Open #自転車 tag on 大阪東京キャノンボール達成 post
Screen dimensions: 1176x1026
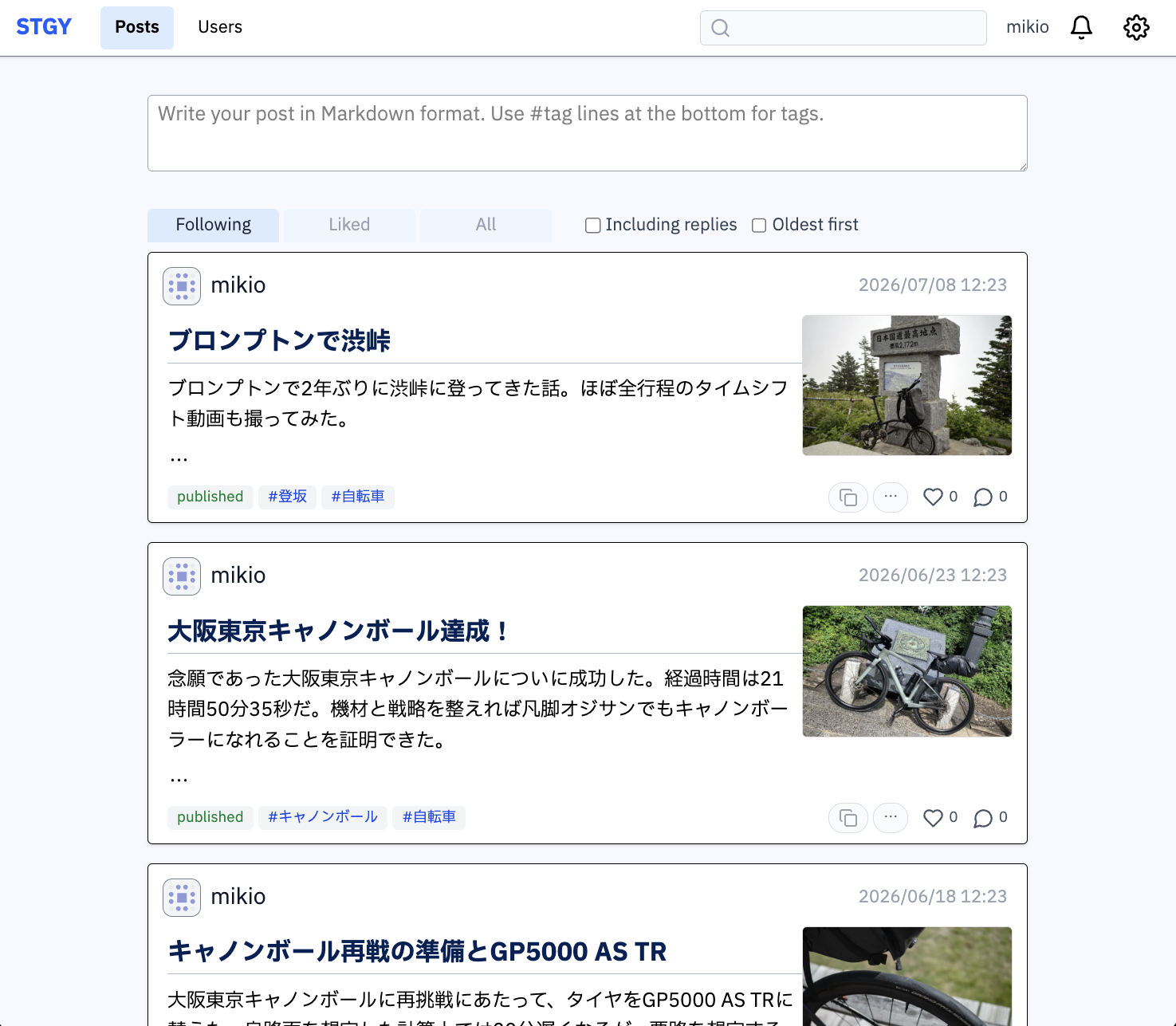point(429,817)
